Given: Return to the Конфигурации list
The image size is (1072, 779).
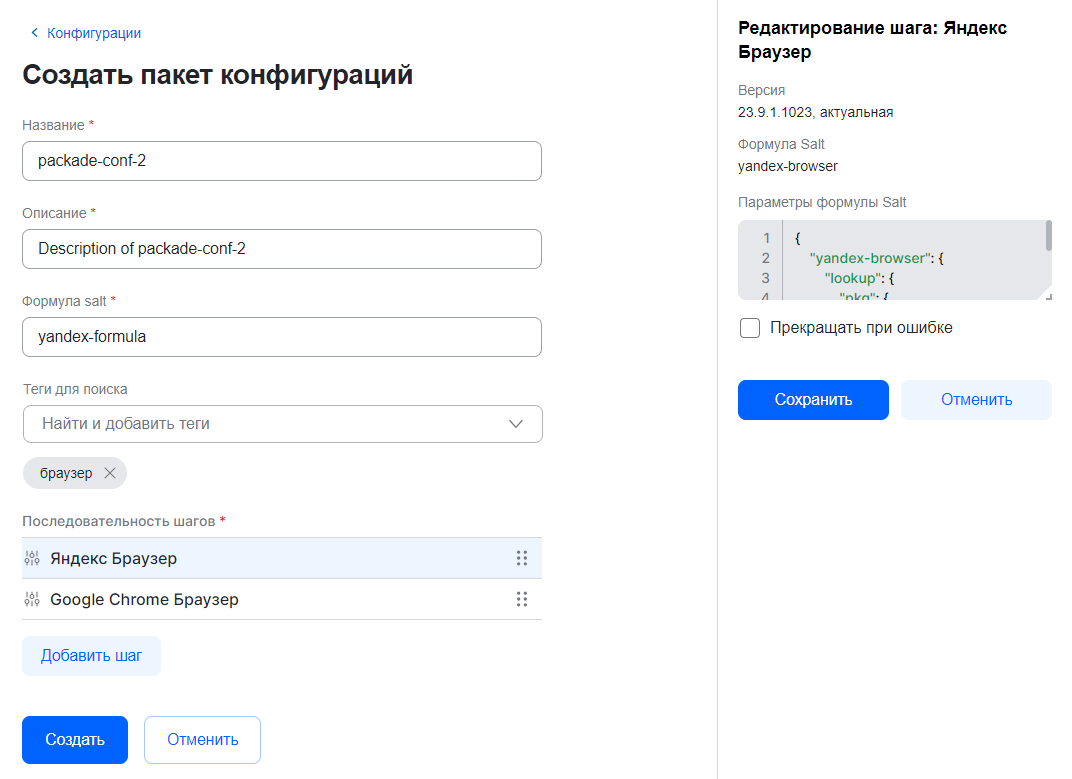Looking at the screenshot, I should pos(93,32).
